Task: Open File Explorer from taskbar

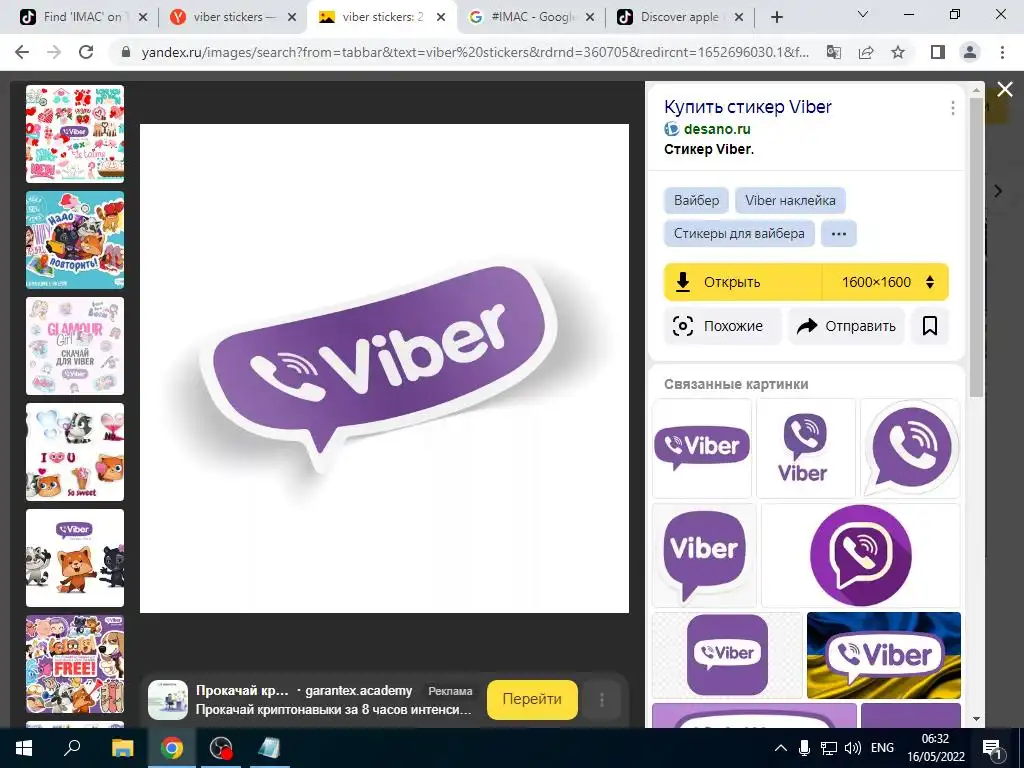Action: [122, 748]
